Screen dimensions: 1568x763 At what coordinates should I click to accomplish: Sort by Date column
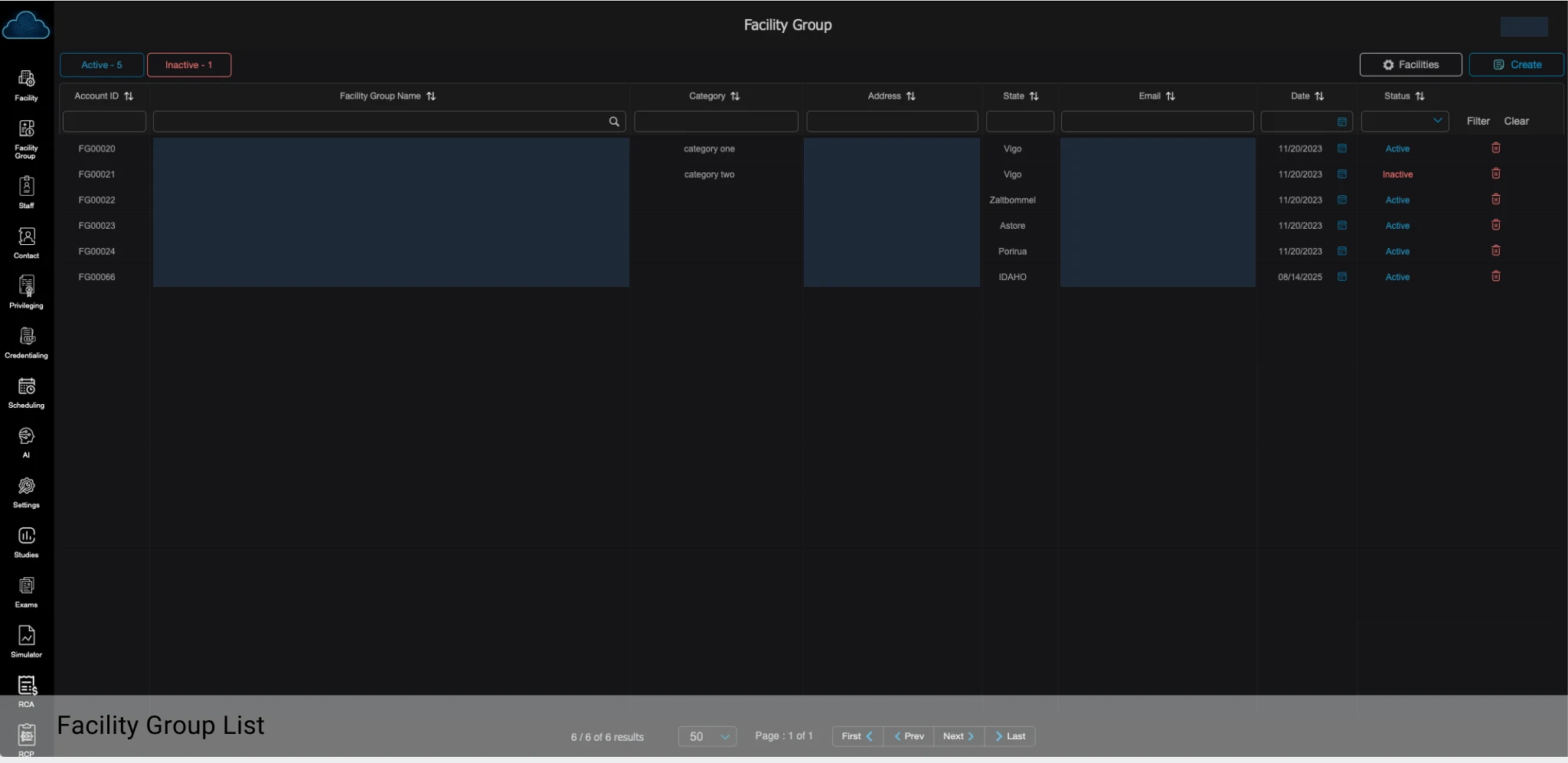(x=1318, y=96)
